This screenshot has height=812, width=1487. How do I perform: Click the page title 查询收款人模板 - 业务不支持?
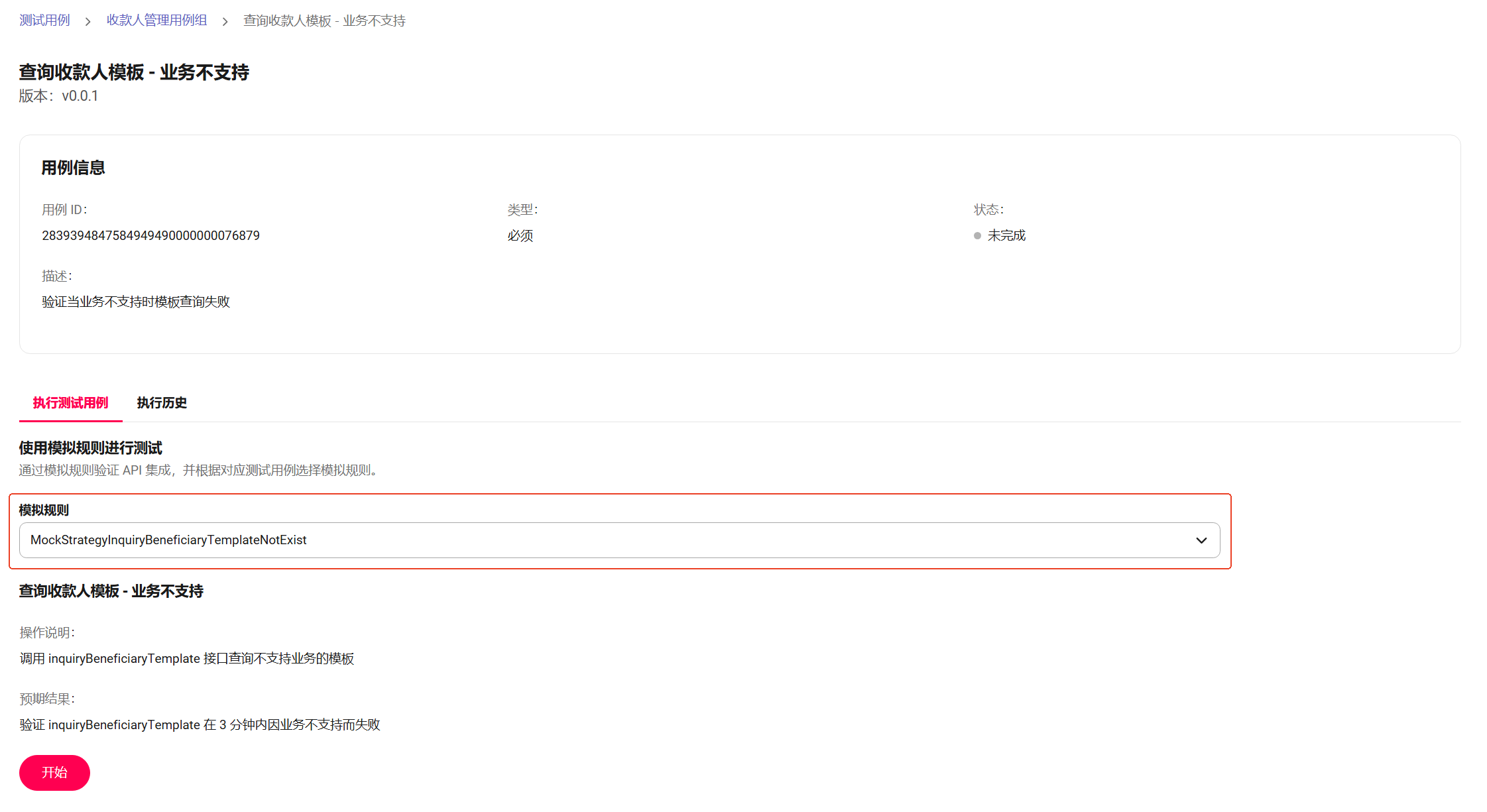coord(134,72)
